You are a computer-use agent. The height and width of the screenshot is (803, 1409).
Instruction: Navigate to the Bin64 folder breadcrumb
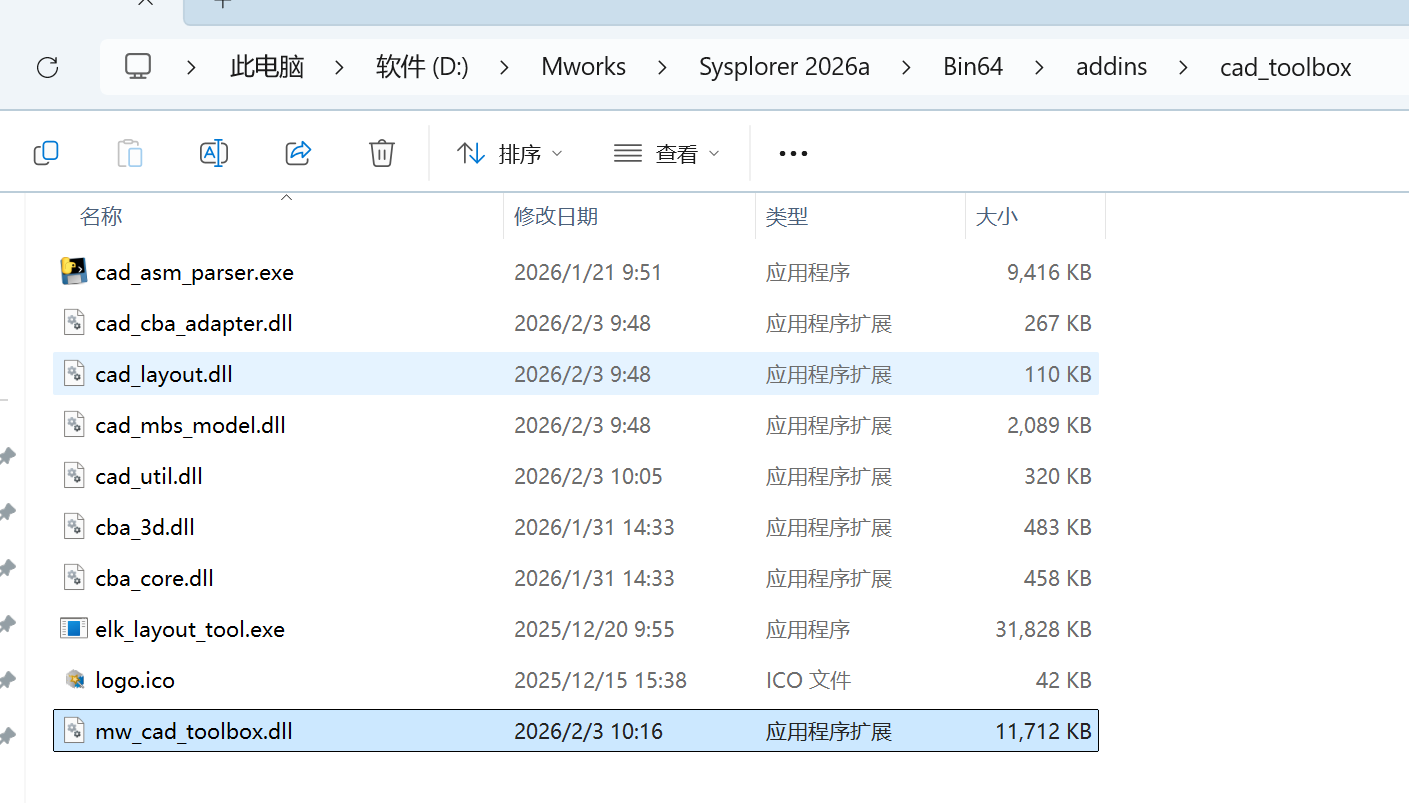pos(973,67)
